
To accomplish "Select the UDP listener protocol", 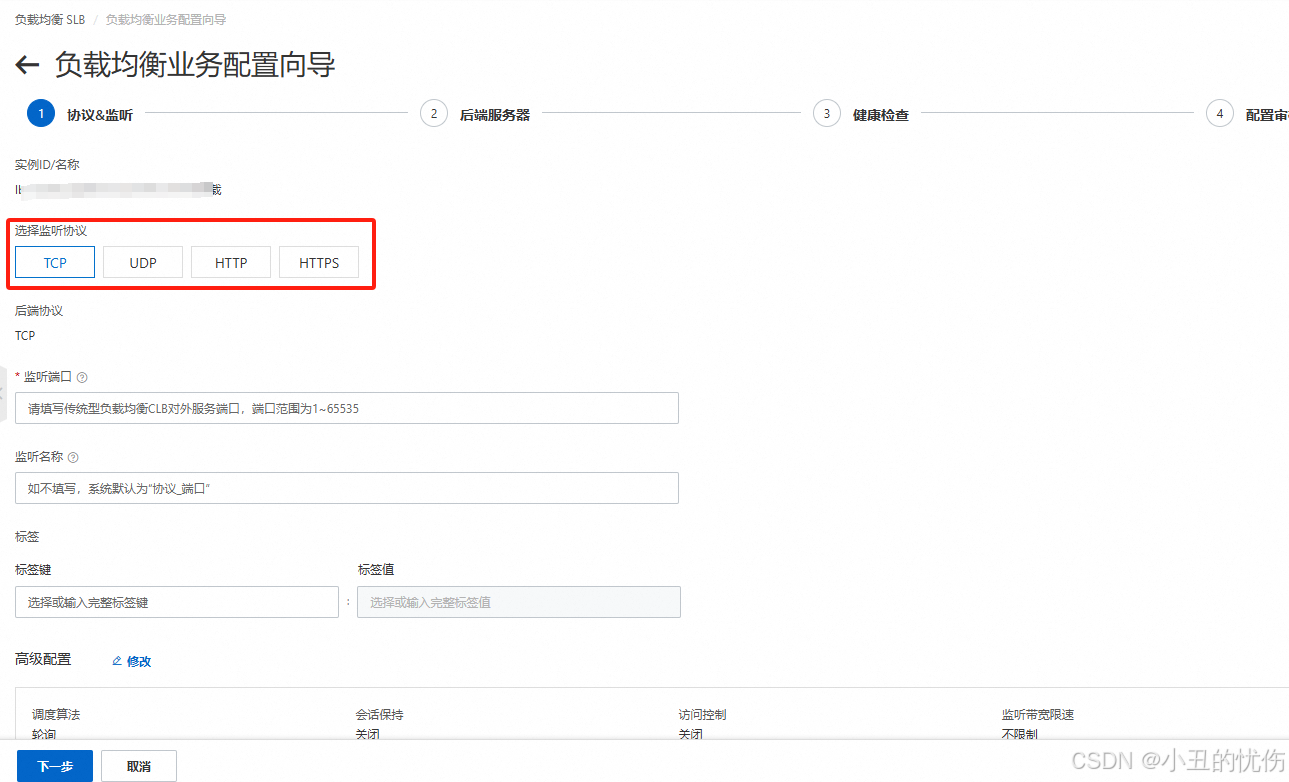I will [143, 263].
